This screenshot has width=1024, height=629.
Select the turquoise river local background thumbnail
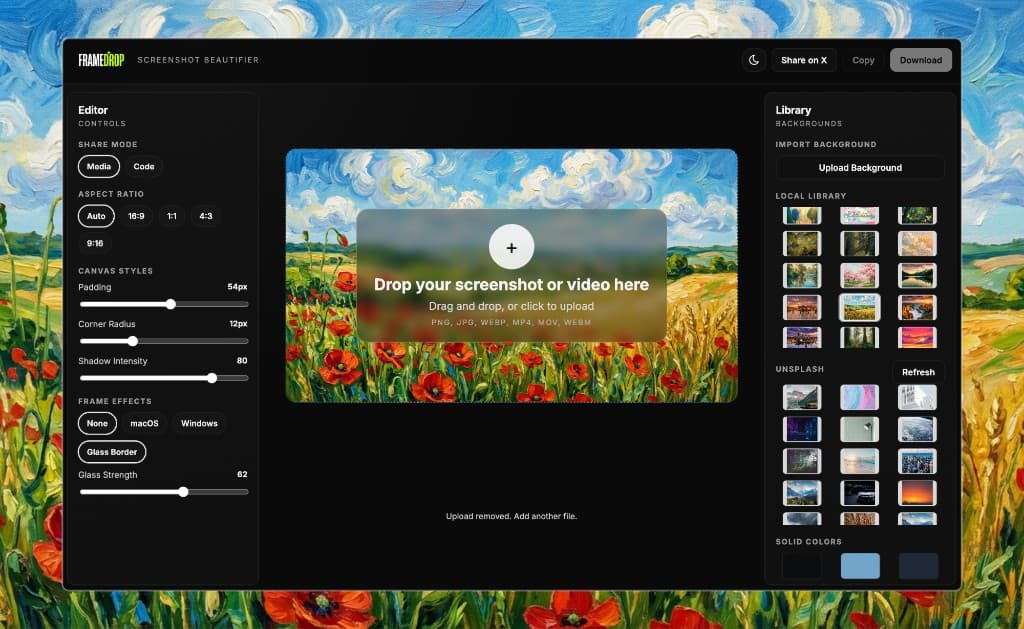click(x=802, y=276)
